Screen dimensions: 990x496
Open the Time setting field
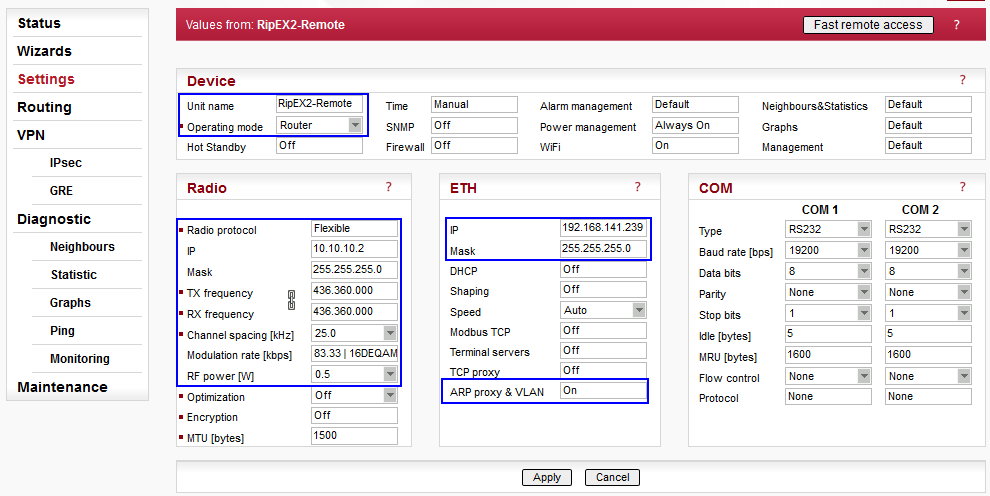(x=475, y=104)
